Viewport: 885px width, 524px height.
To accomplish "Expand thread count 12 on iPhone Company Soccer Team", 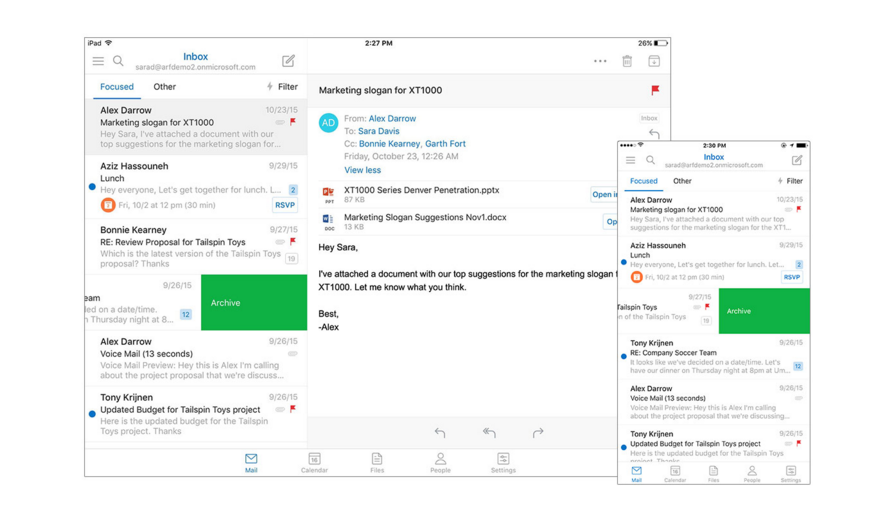I will pyautogui.click(x=798, y=366).
